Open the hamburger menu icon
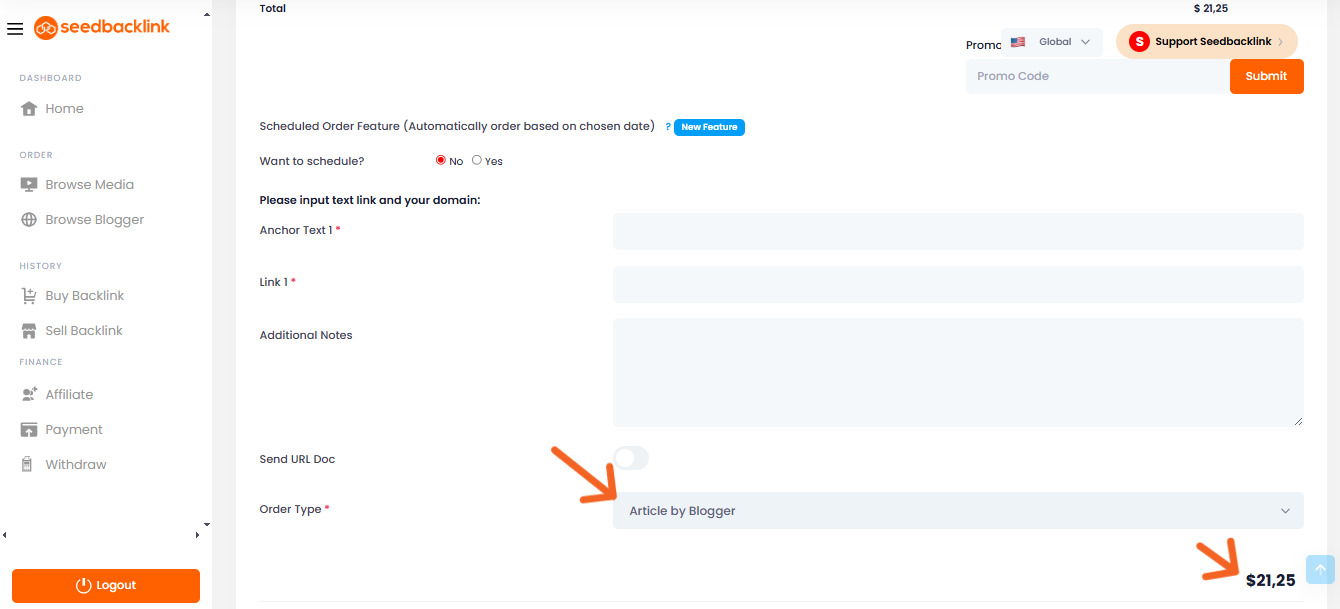Screen dimensions: 1340x609 (14, 29)
